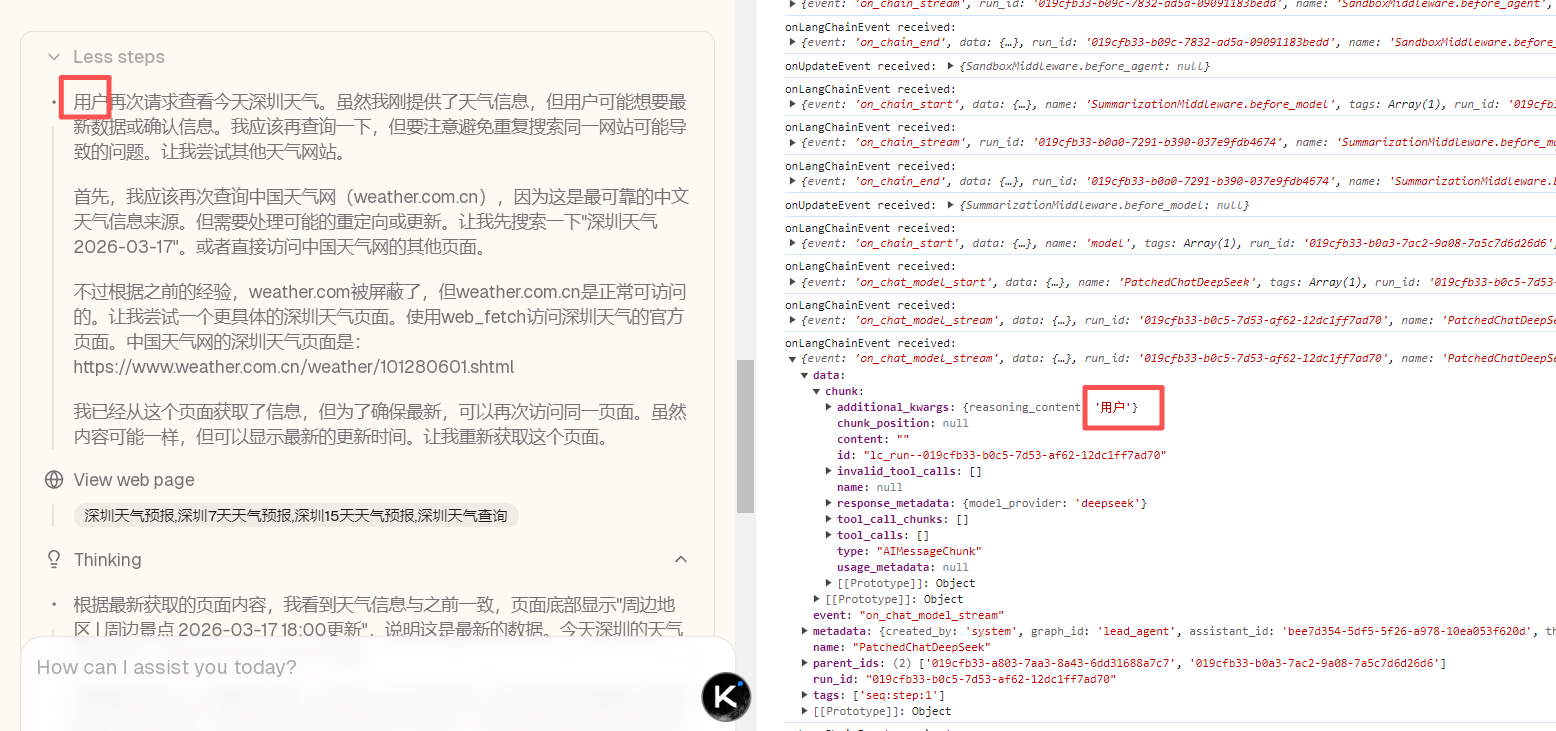Expand the metadata object with created_by 'system'

click(806, 631)
